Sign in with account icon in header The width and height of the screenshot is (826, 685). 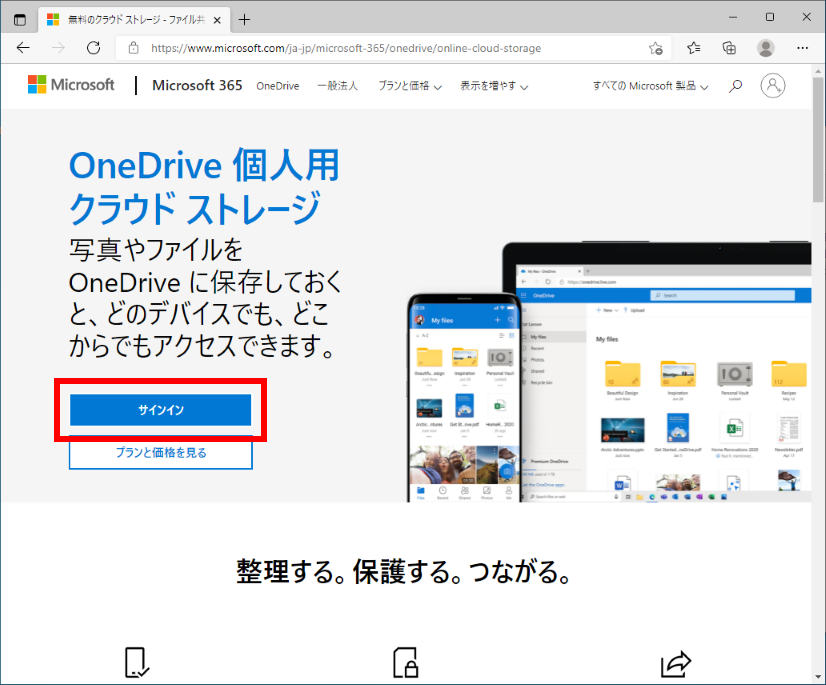pyautogui.click(x=773, y=85)
